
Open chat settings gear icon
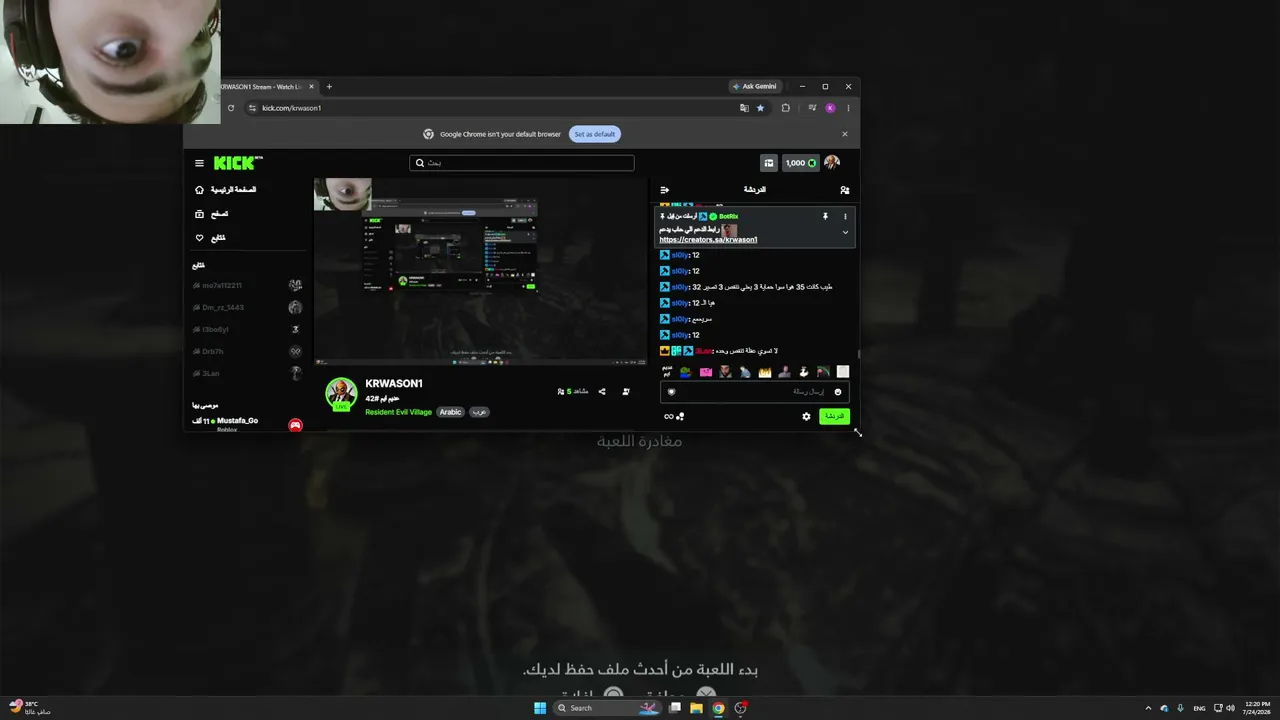tap(806, 416)
